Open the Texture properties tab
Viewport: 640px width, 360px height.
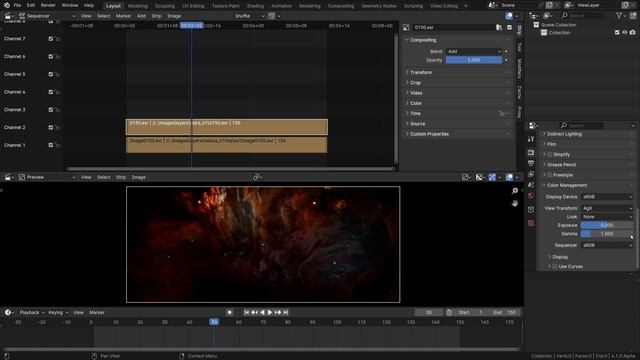(x=531, y=223)
